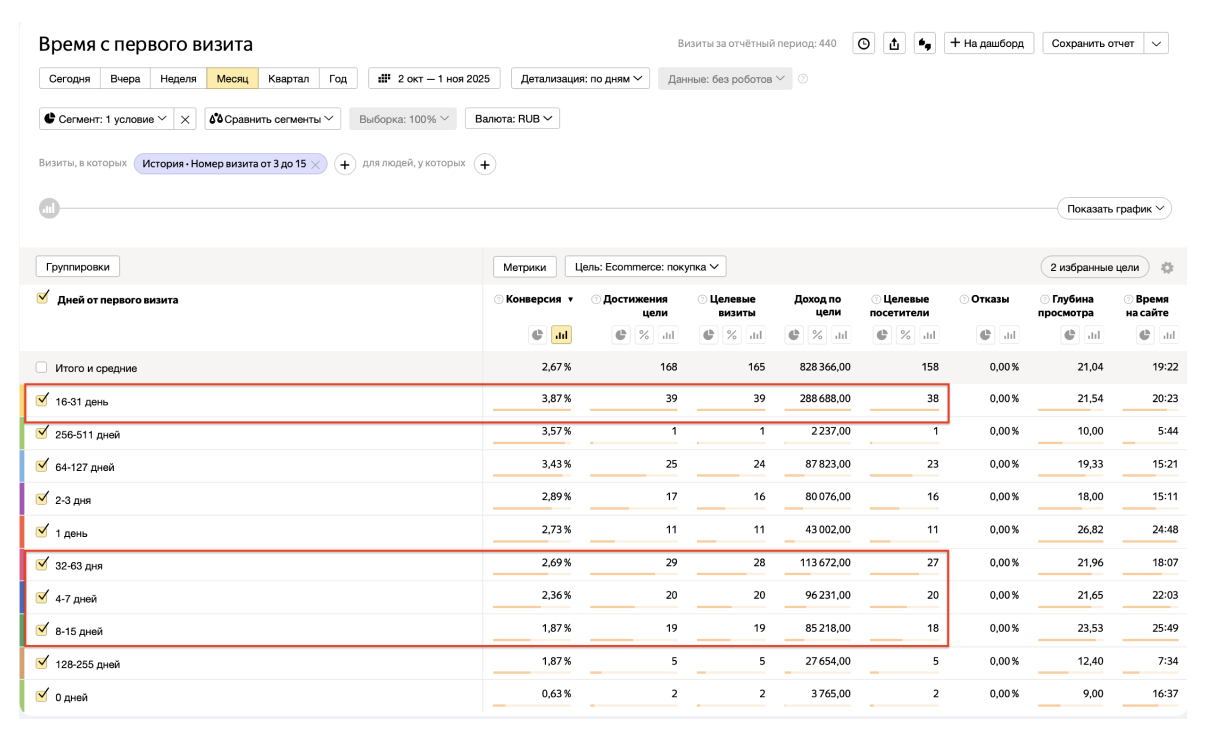Viewport: 1206px width, 740px height.
Task: Click bar chart icon under Отказы column
Action: [x=1007, y=335]
